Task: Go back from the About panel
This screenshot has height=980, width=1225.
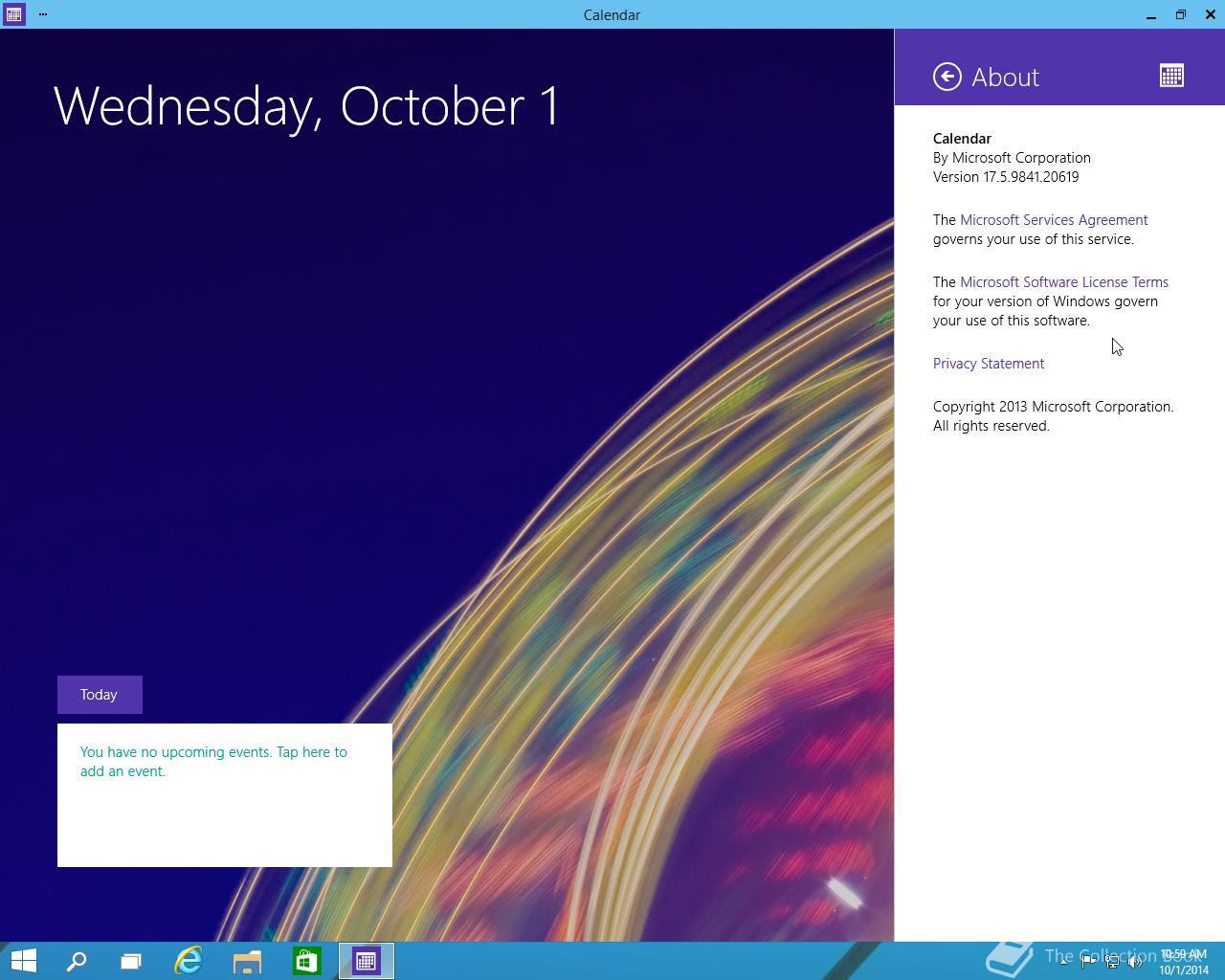Action: tap(947, 77)
